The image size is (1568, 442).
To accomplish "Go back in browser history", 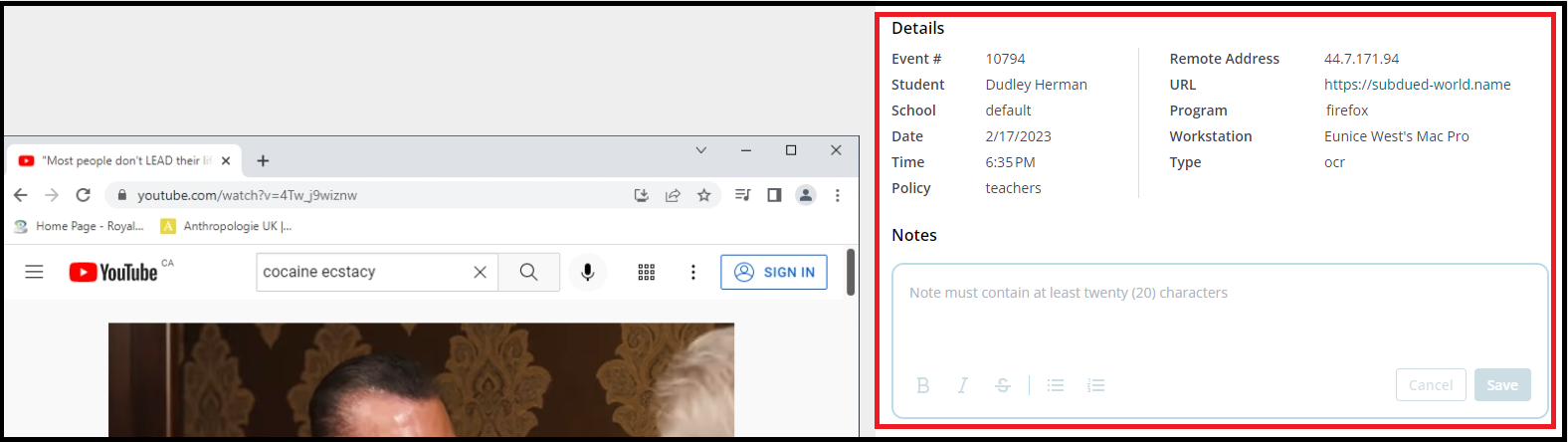I will (x=21, y=195).
